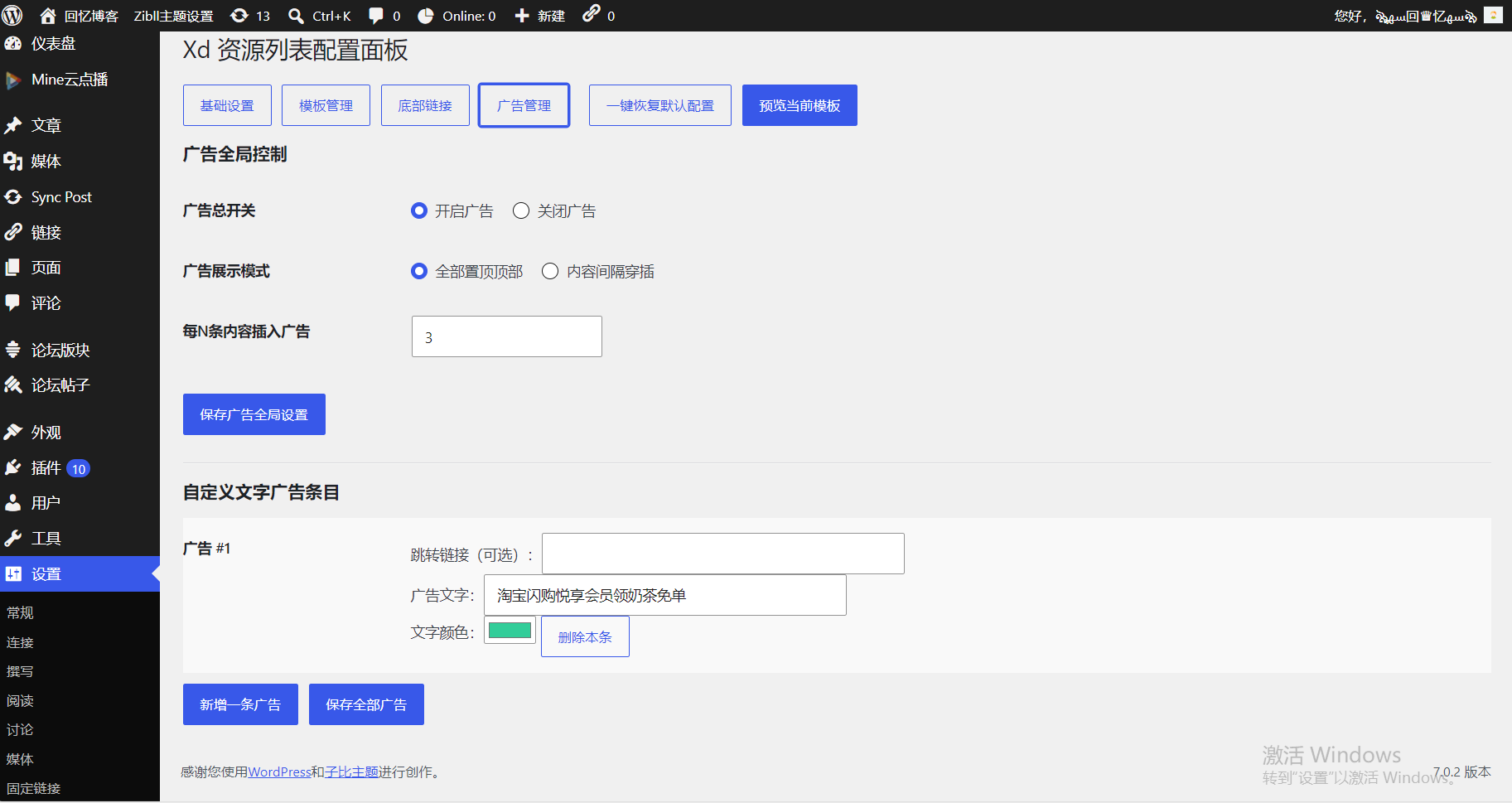
Task: Select the 开启广告 radio option
Action: 419,210
